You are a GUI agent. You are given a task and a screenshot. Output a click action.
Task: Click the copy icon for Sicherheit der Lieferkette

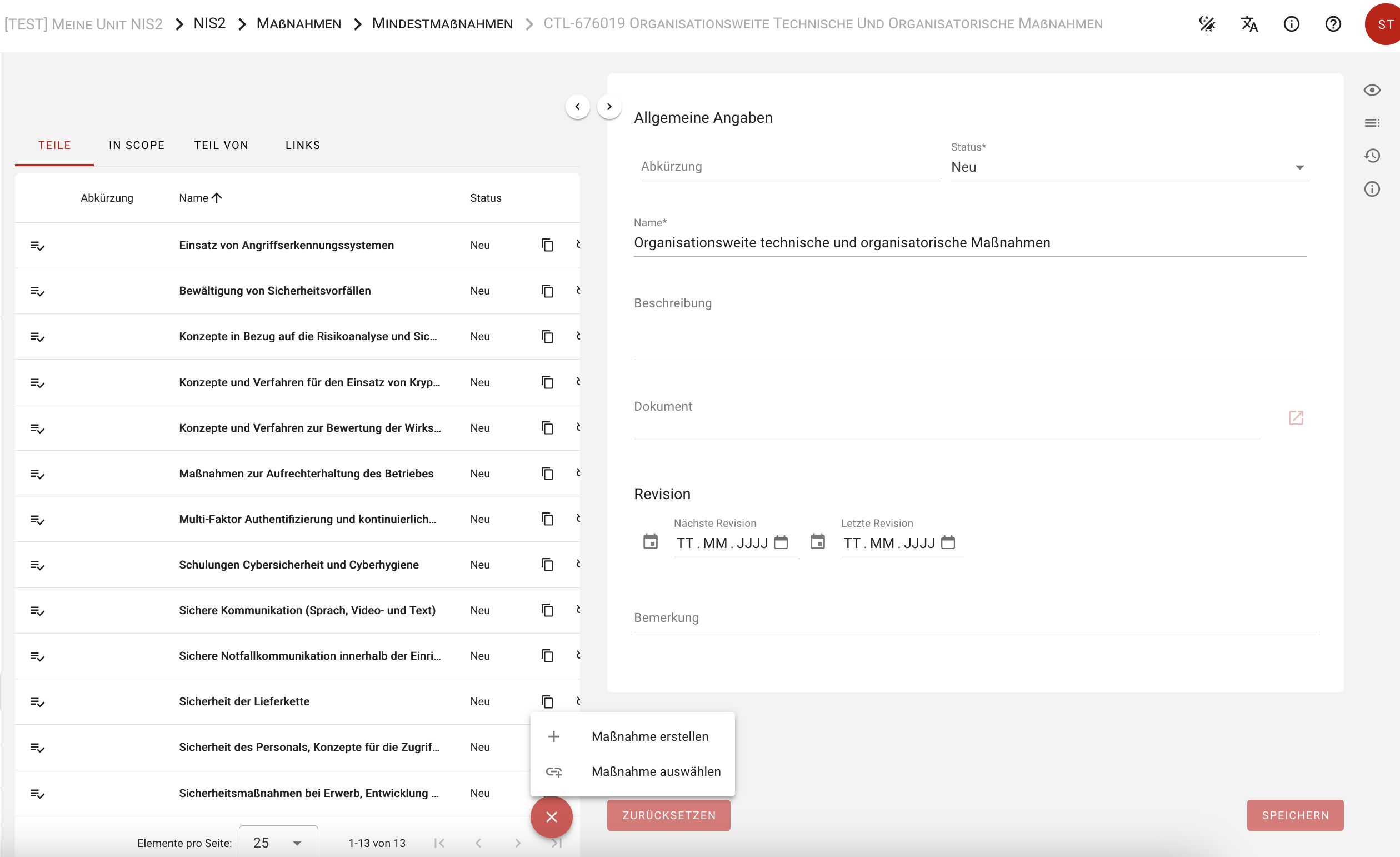(547, 702)
